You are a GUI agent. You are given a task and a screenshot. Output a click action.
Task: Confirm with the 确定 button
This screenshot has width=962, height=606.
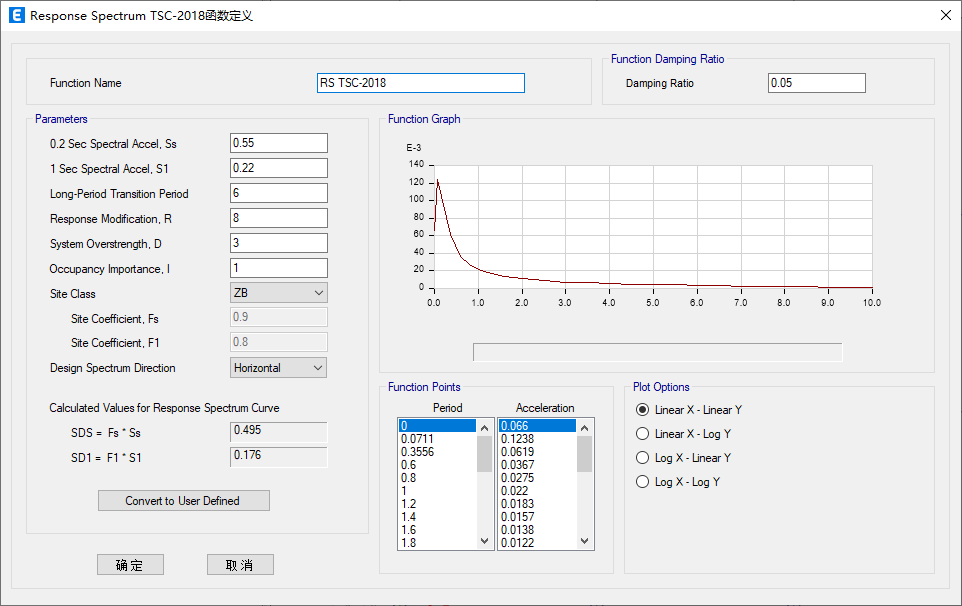[x=130, y=565]
